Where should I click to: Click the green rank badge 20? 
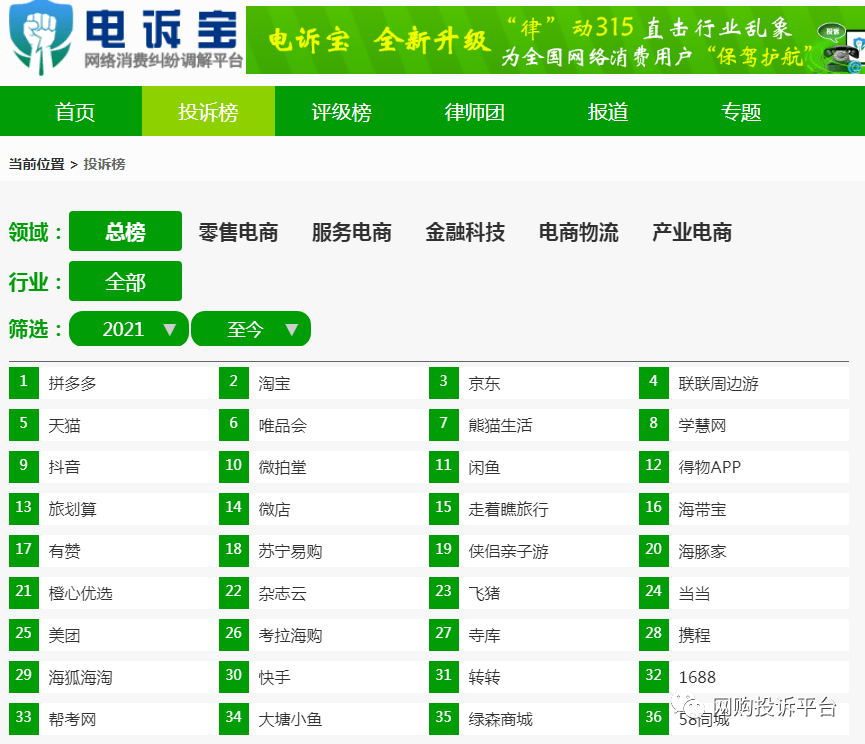coord(654,550)
